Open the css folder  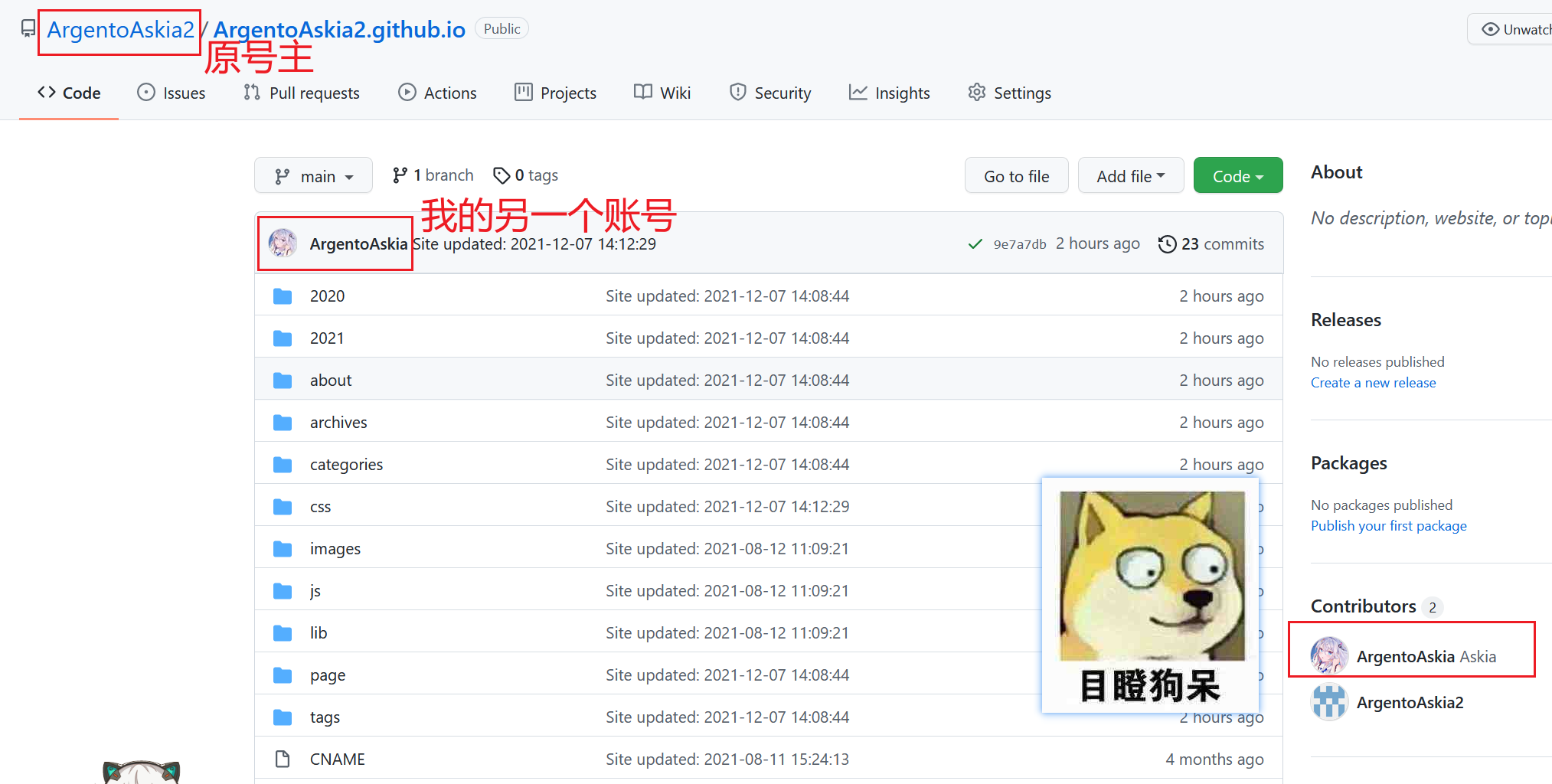[320, 507]
